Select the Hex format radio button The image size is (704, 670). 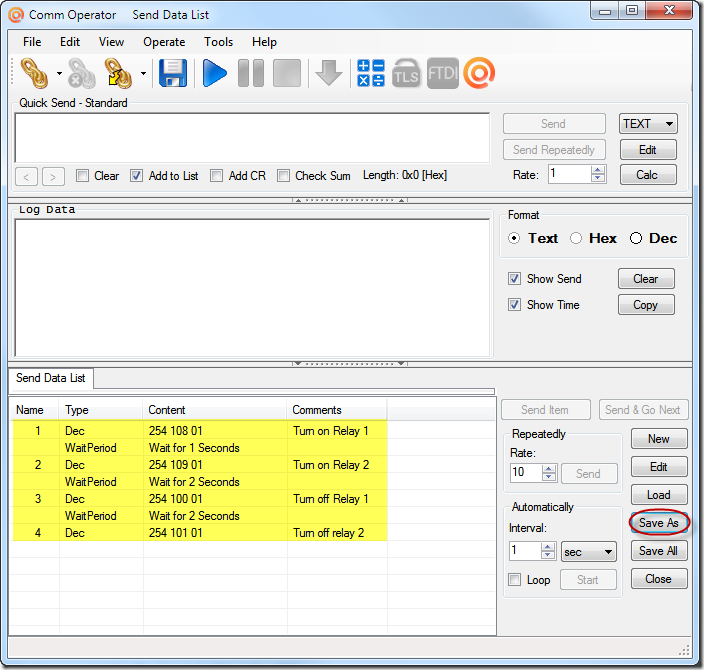click(x=576, y=238)
